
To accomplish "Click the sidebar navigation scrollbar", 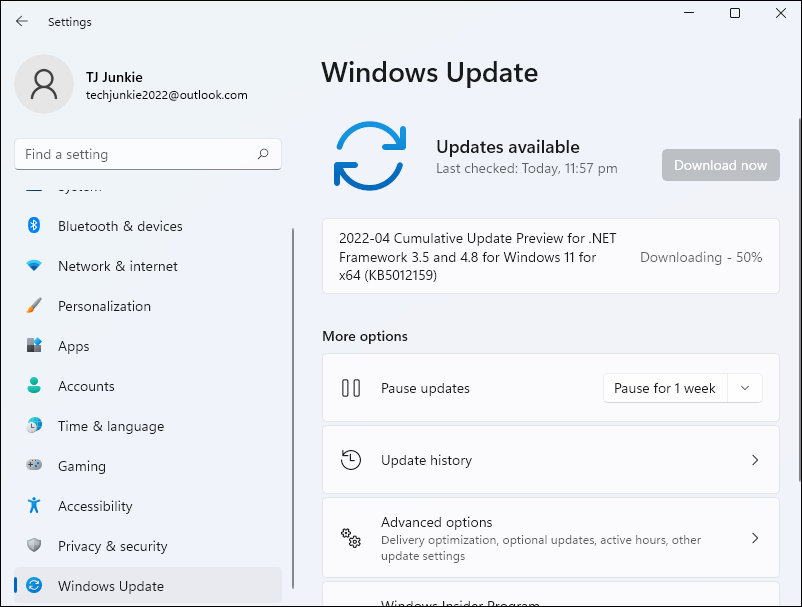I will [293, 408].
